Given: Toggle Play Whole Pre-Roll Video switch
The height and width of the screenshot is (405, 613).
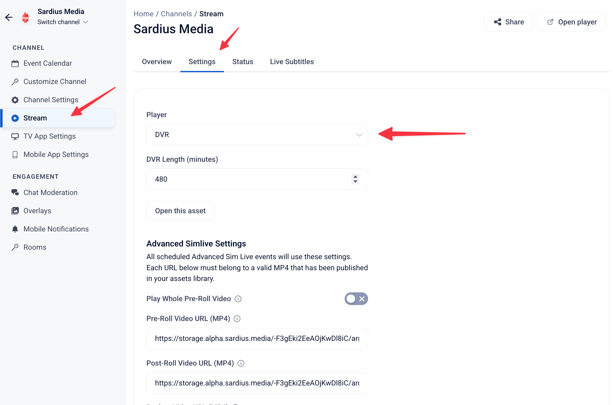Looking at the screenshot, I should click(x=356, y=299).
